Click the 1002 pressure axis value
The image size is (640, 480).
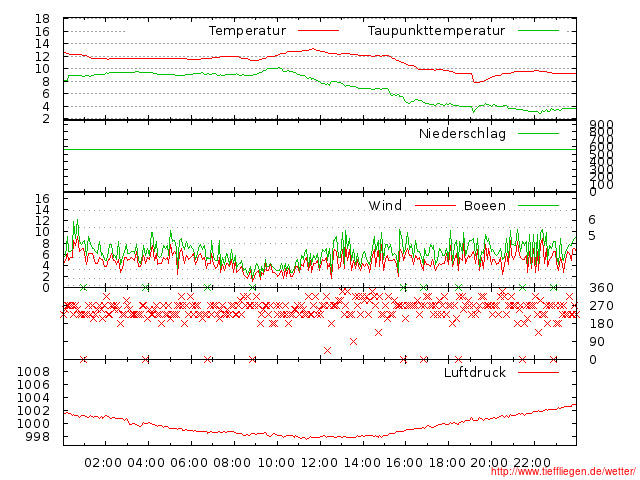(33, 411)
